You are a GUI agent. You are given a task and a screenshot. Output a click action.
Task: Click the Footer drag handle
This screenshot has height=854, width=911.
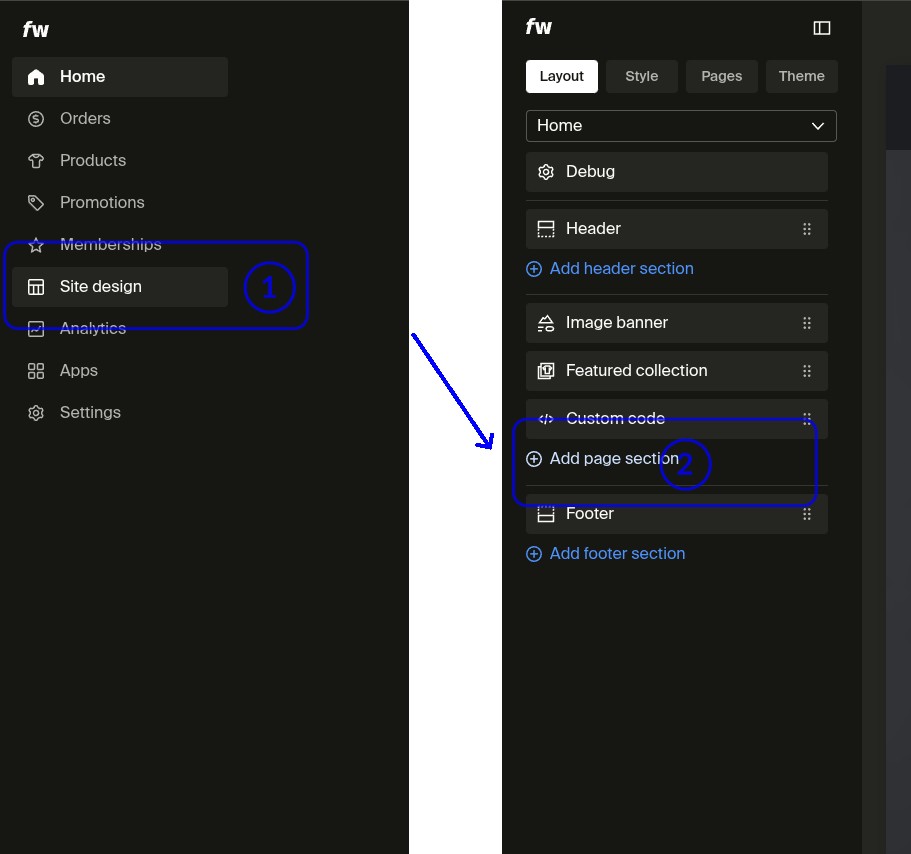[x=806, y=514]
